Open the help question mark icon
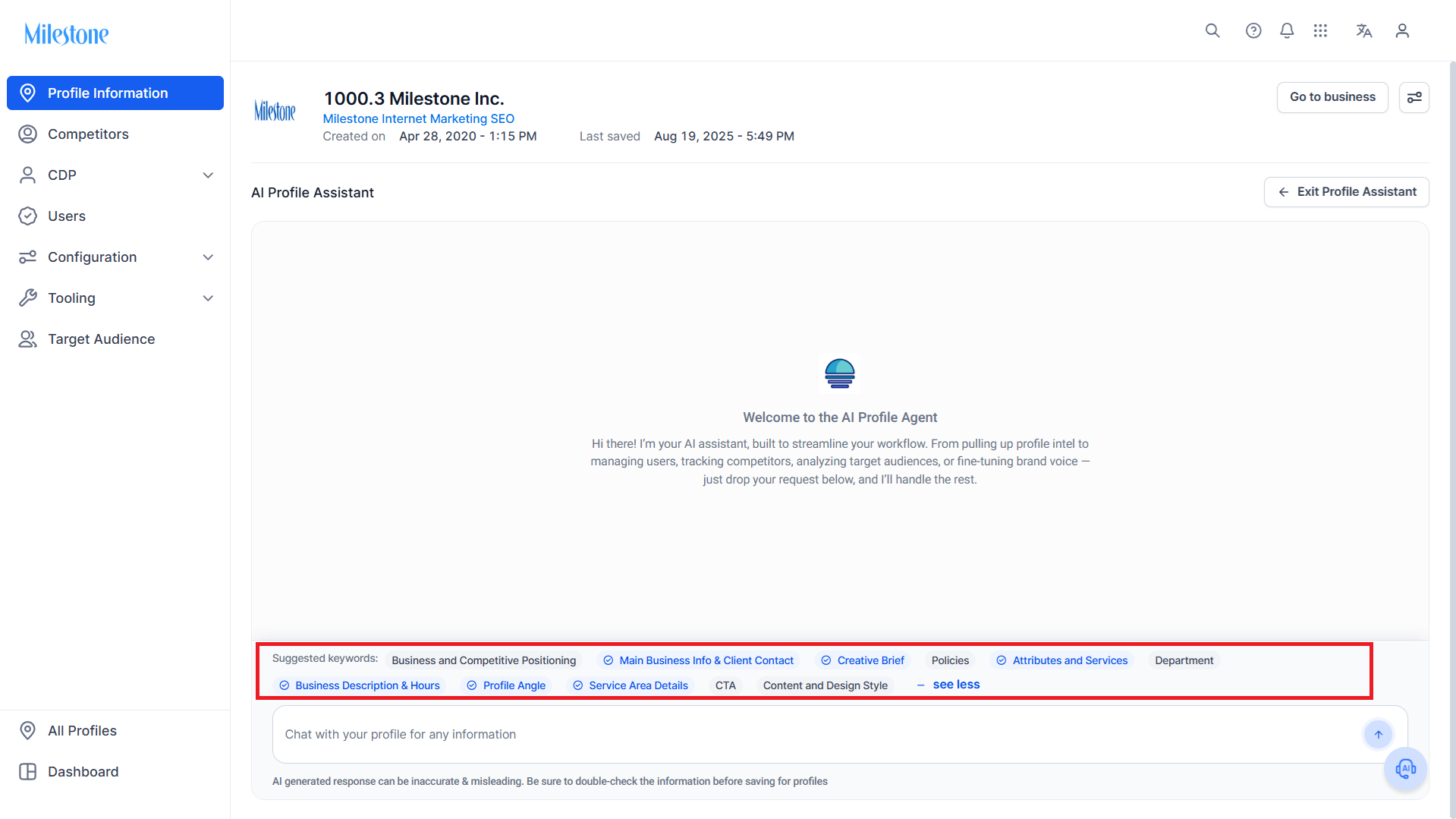Screen dimensions: 1456x819 1253,30
